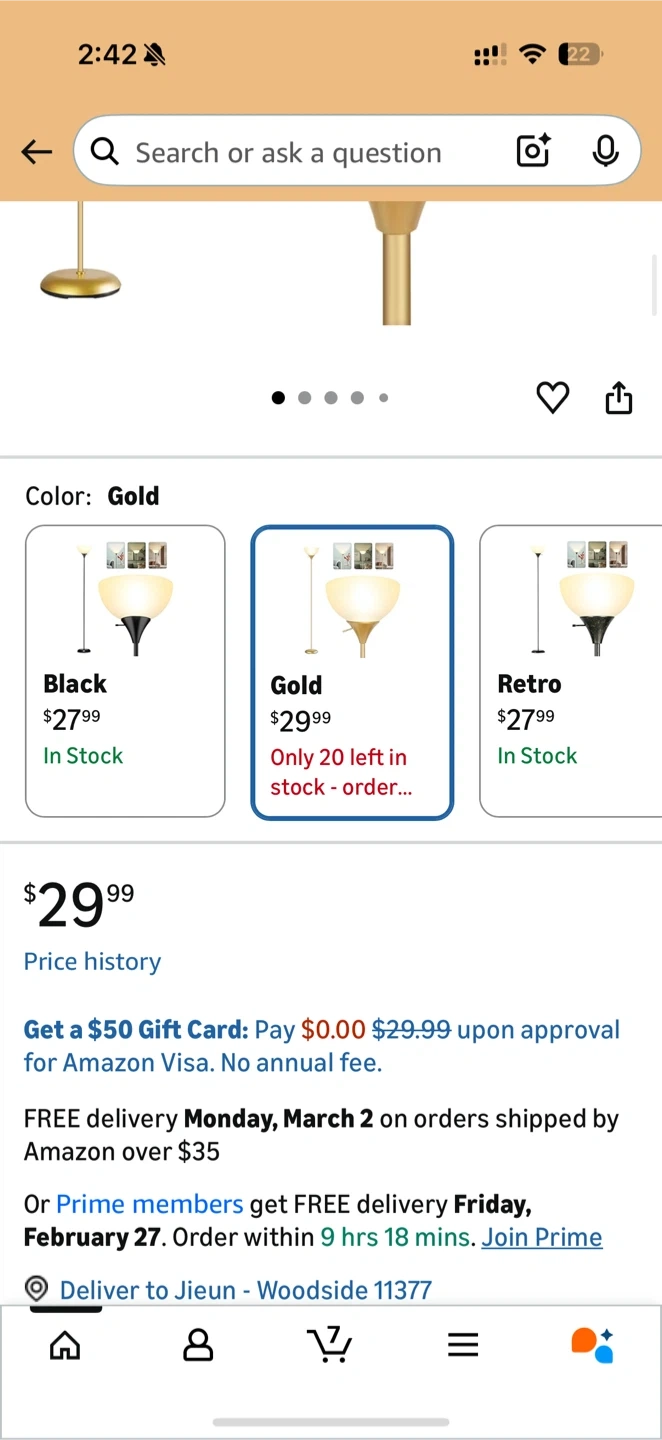Tap the second image carousel dot

point(304,398)
